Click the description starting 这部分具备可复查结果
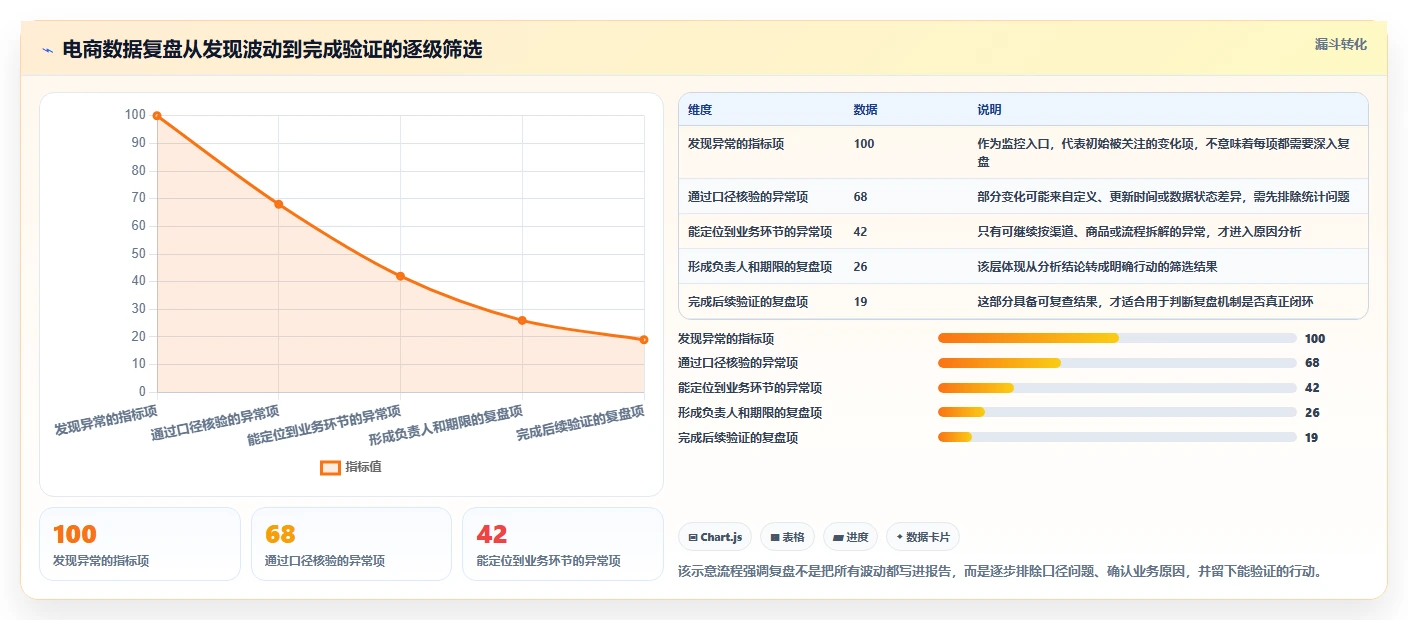This screenshot has width=1408, height=620. point(1145,302)
